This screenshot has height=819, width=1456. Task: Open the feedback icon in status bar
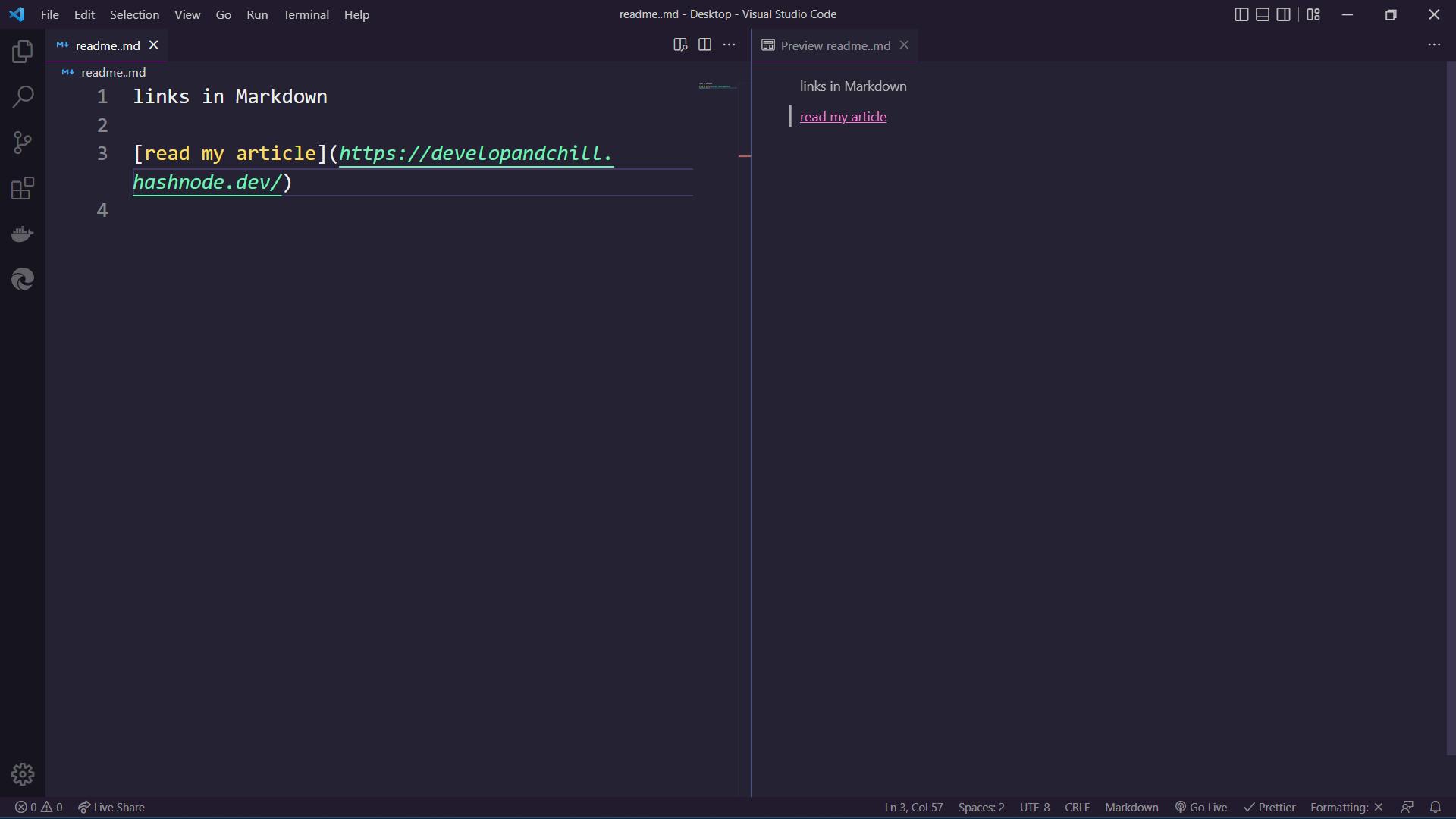[1407, 807]
